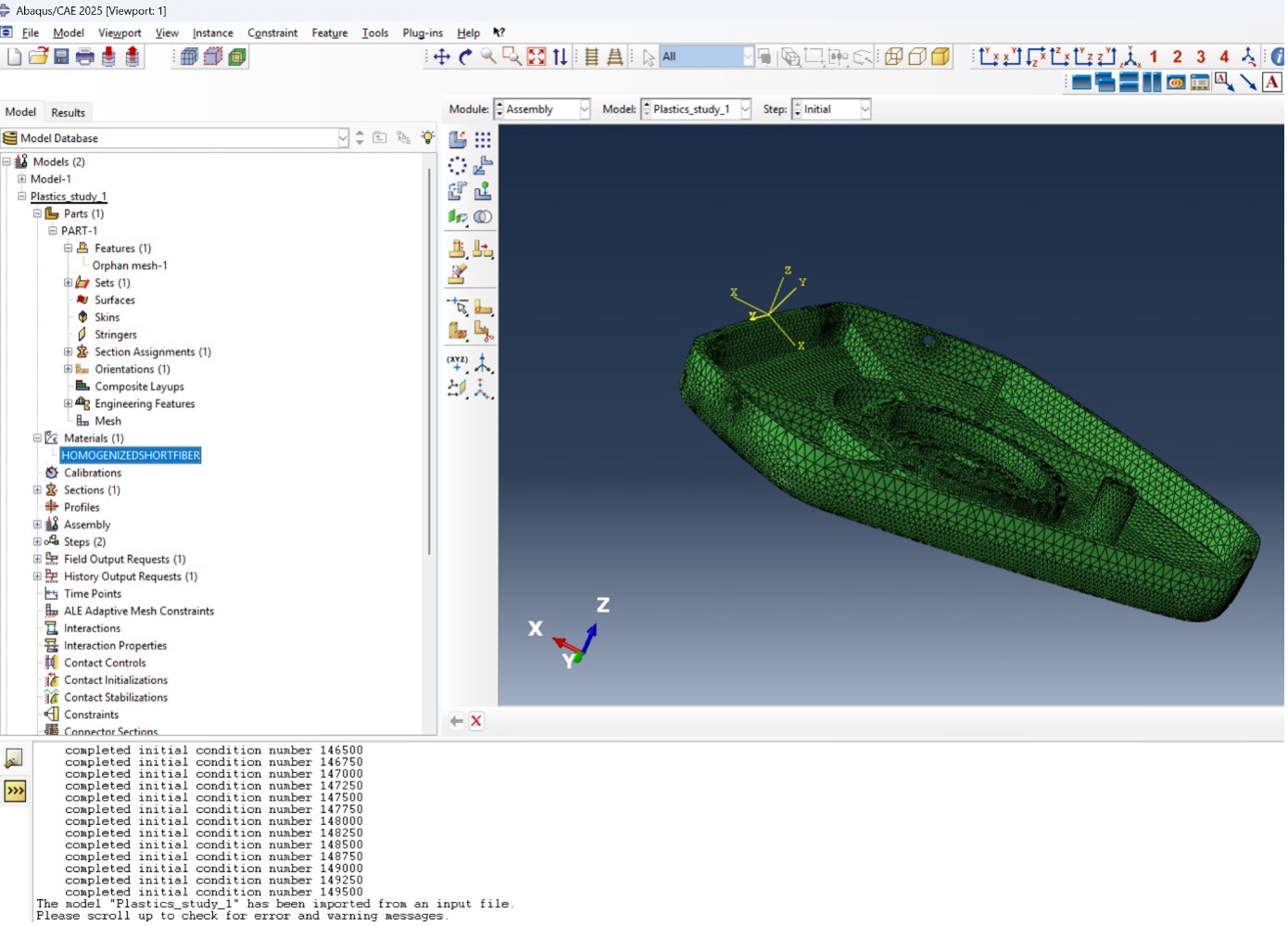1288x926 pixels.
Task: Activate the Rotate View tool
Action: pyautogui.click(x=465, y=57)
